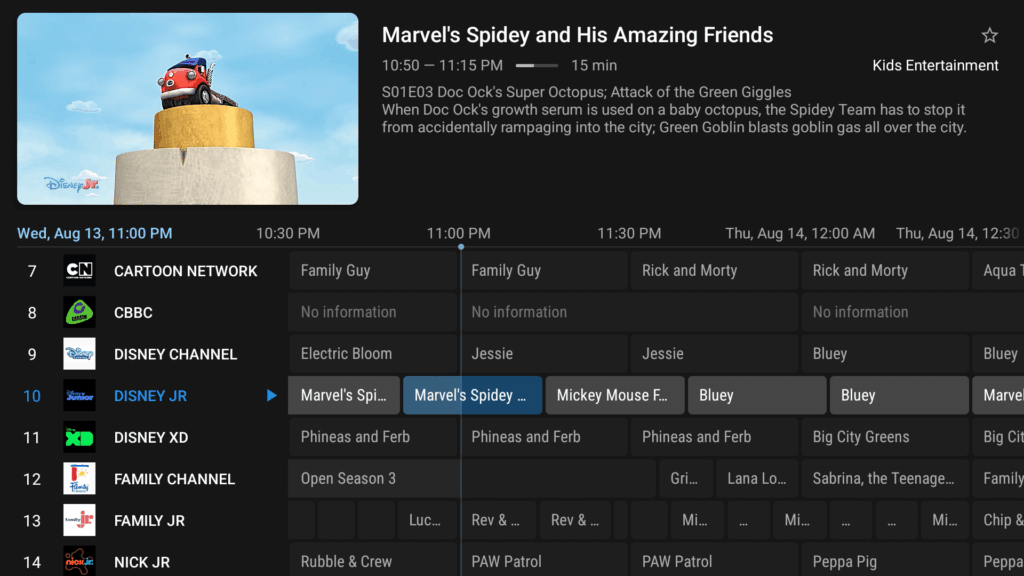Click the program title Marvel's Spidey and His Amazing Friends
Image resolution: width=1024 pixels, height=576 pixels.
pyautogui.click(x=577, y=35)
